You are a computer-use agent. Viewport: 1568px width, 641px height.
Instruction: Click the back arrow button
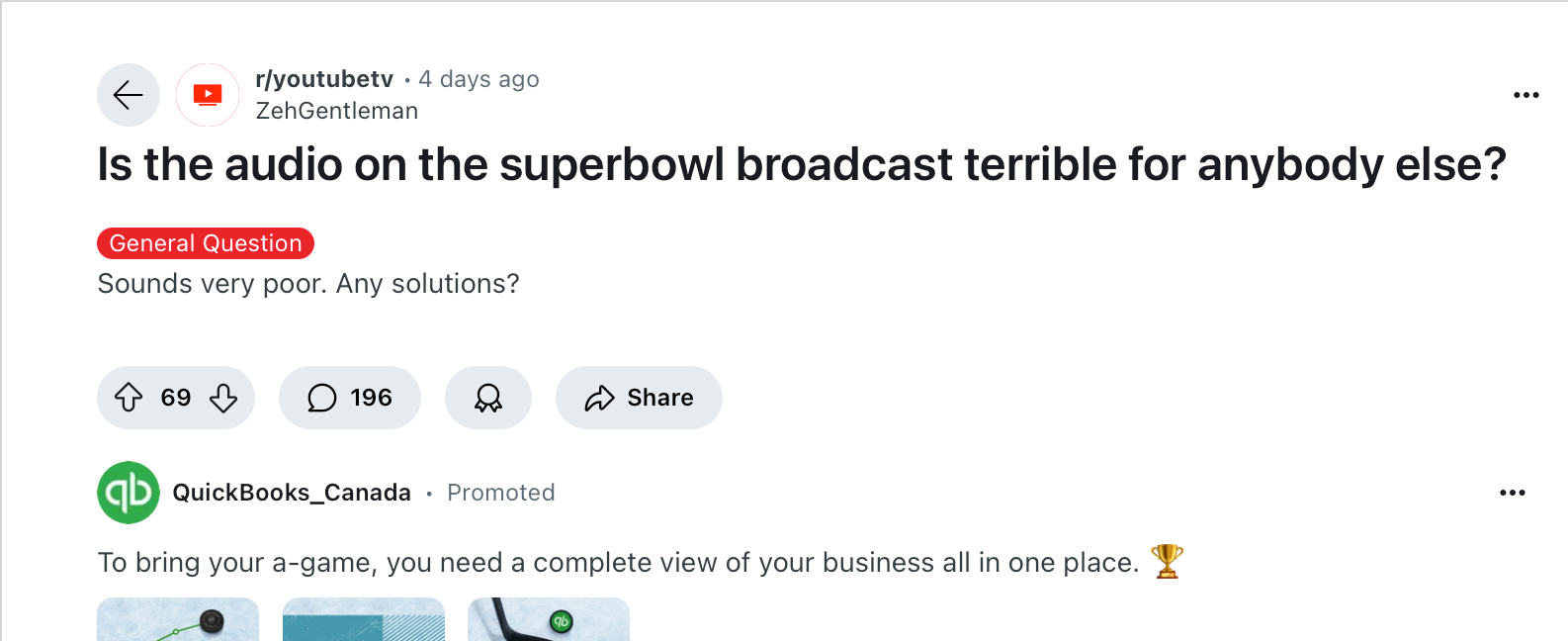click(129, 95)
